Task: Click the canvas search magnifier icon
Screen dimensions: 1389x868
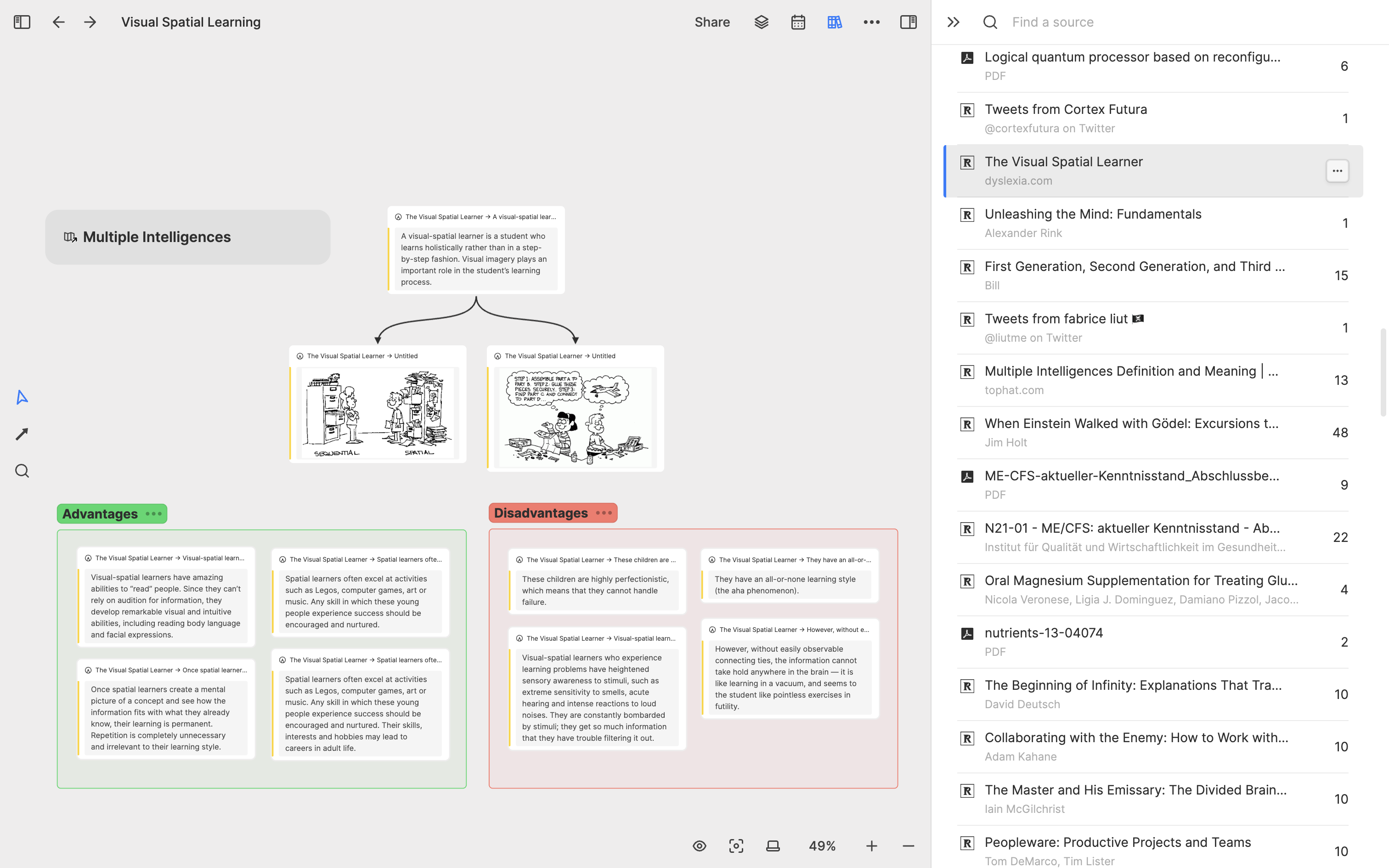Action: click(22, 471)
